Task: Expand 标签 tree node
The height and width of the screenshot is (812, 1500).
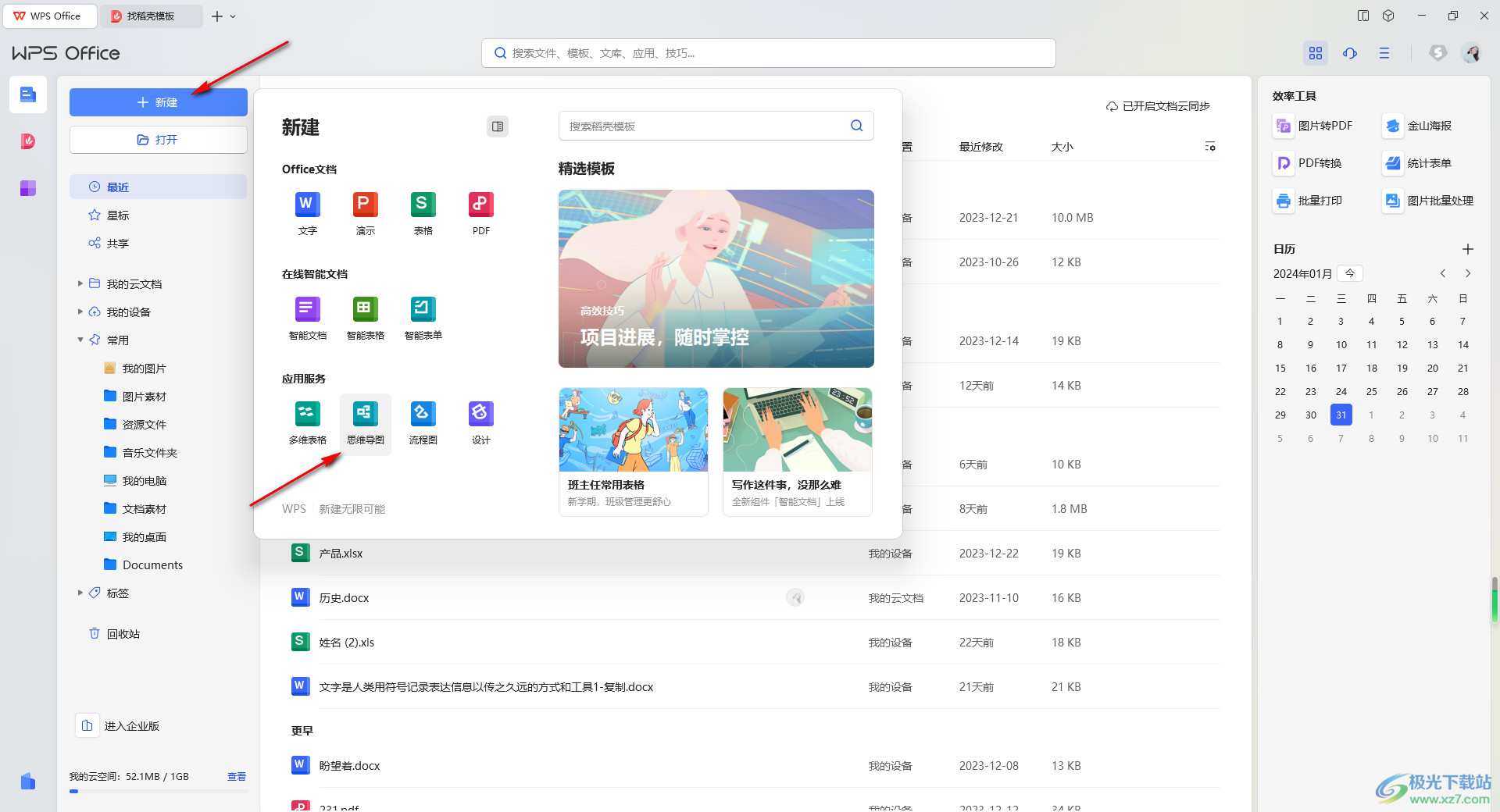Action: (x=80, y=593)
